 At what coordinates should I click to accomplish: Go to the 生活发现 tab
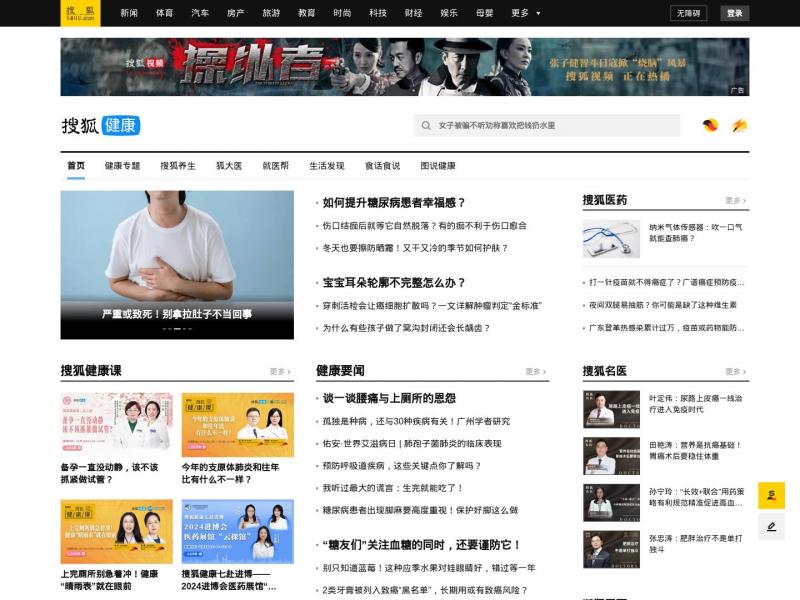[327, 166]
